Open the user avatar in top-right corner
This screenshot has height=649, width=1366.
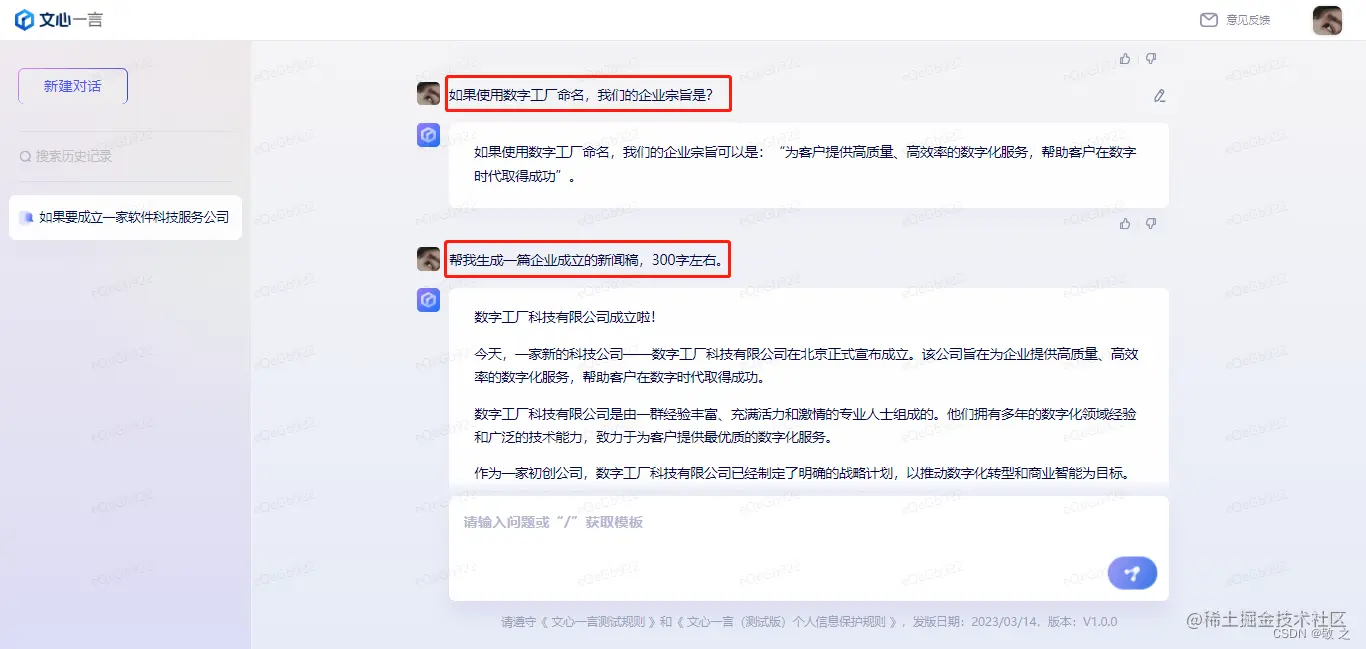click(1327, 20)
